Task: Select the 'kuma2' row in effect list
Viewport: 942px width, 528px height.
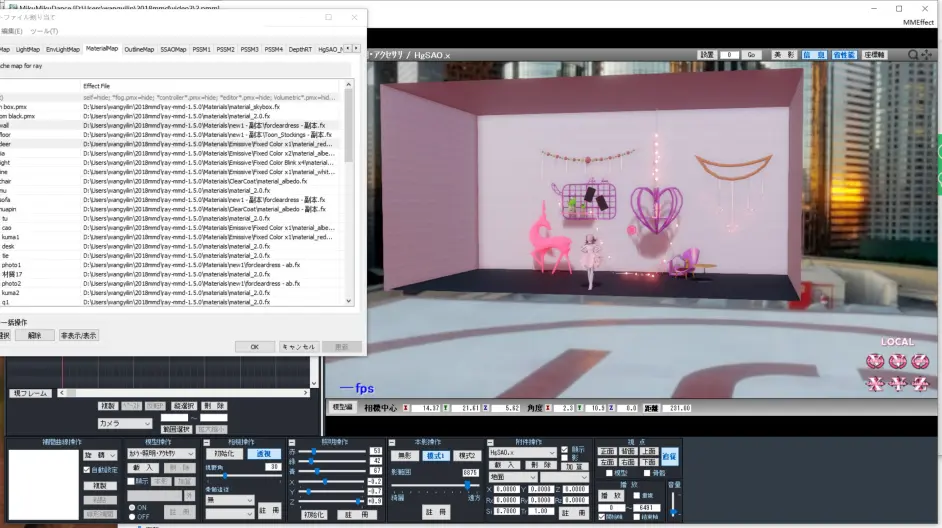Action: pos(168,293)
